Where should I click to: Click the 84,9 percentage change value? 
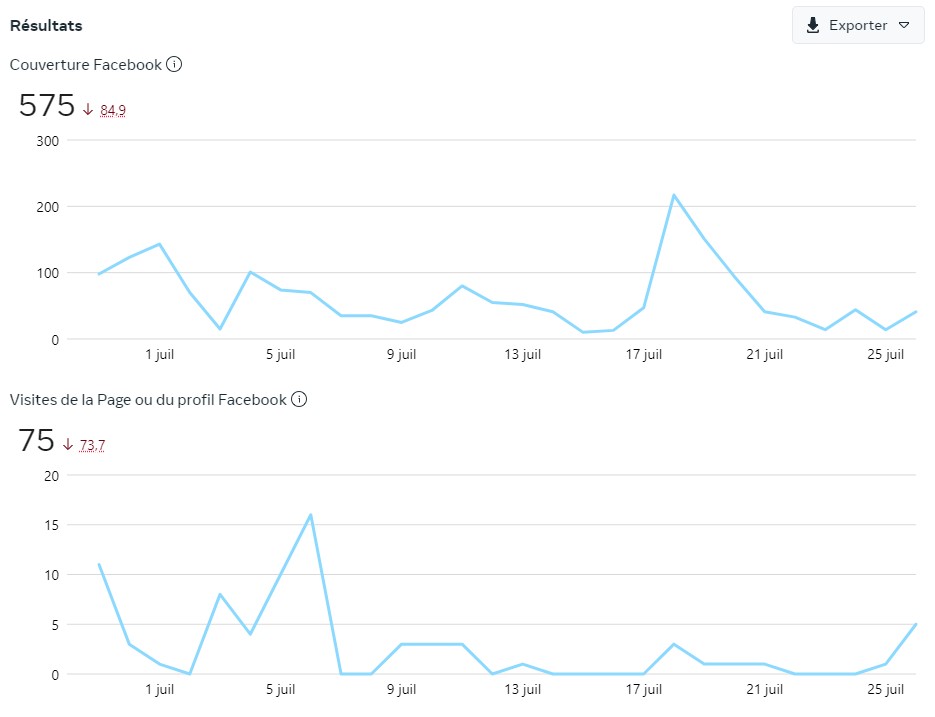(x=113, y=110)
